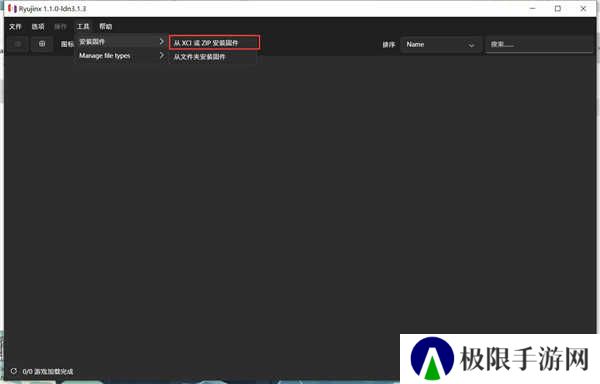The image size is (600, 384).
Task: Minimize the Ryujinx window
Action: point(533,8)
